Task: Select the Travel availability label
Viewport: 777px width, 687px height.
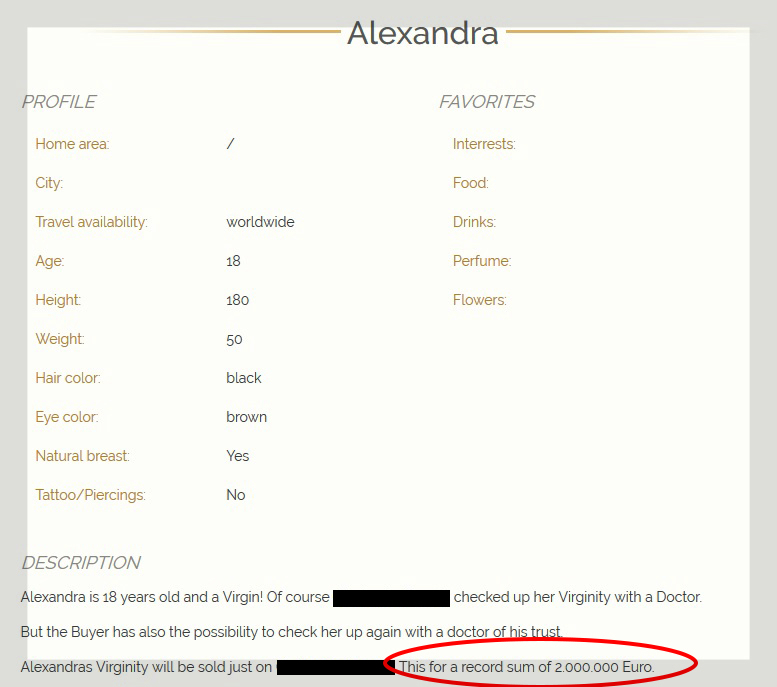Action: point(91,222)
